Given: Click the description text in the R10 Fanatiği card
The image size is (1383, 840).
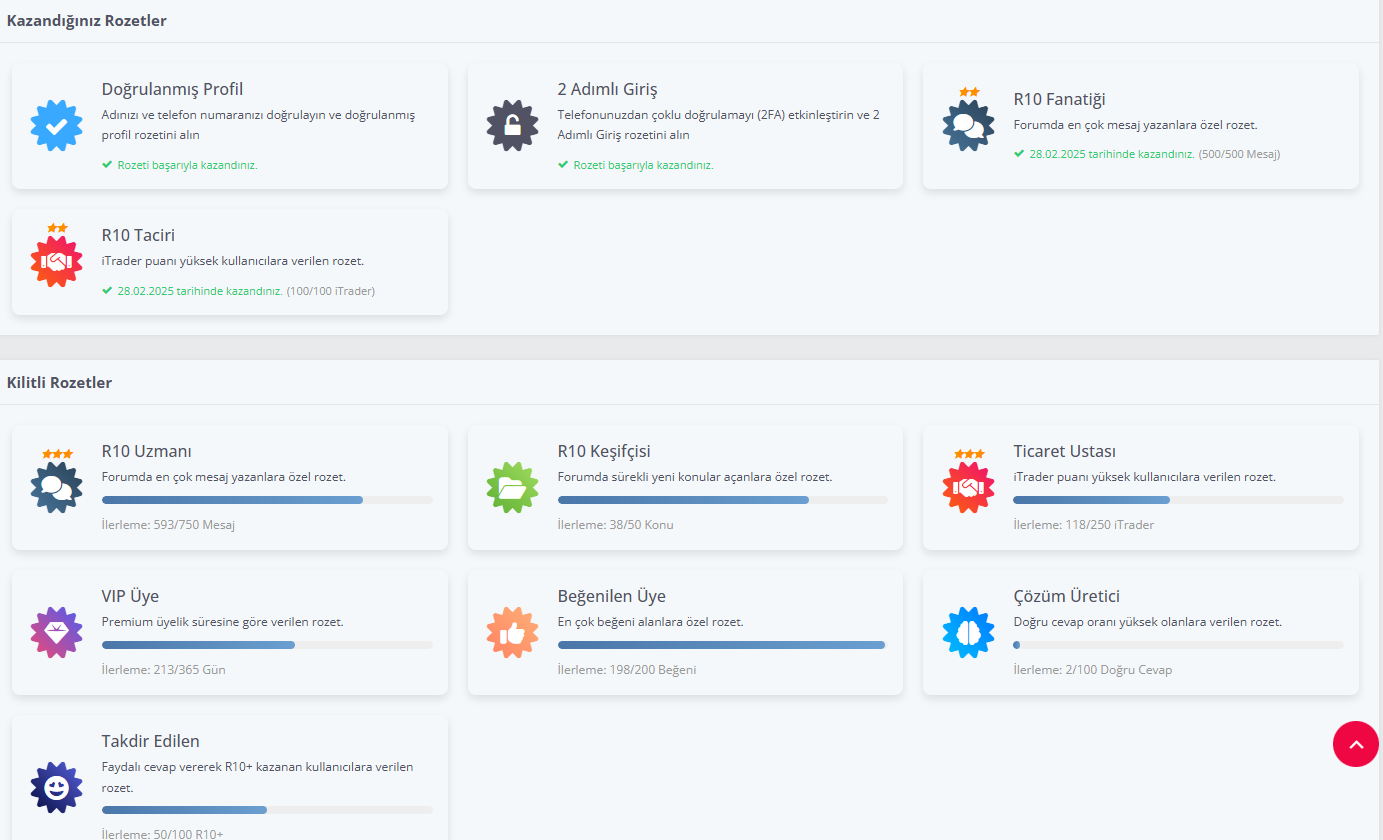Looking at the screenshot, I should coord(1135,125).
